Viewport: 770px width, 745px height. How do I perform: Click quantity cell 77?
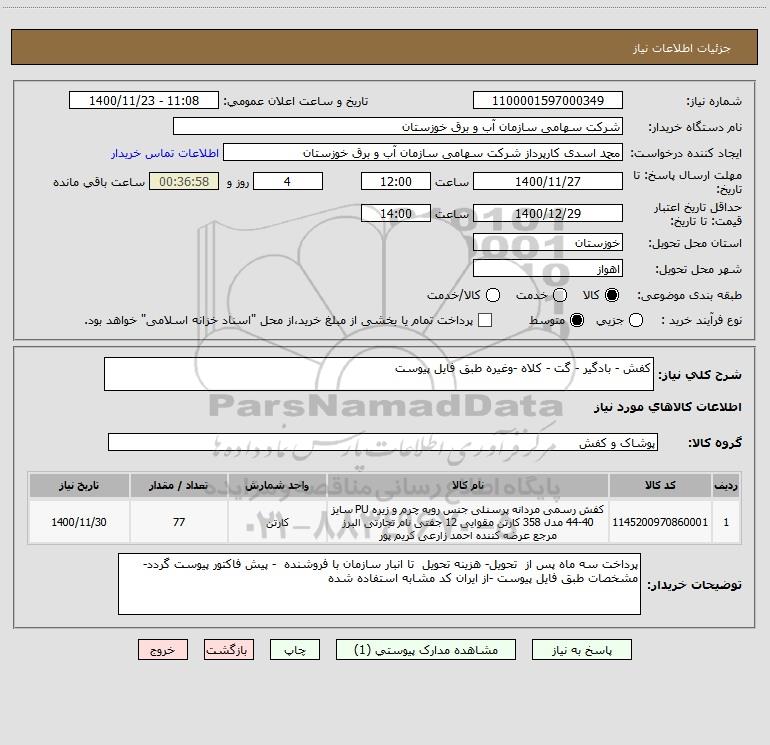179,522
